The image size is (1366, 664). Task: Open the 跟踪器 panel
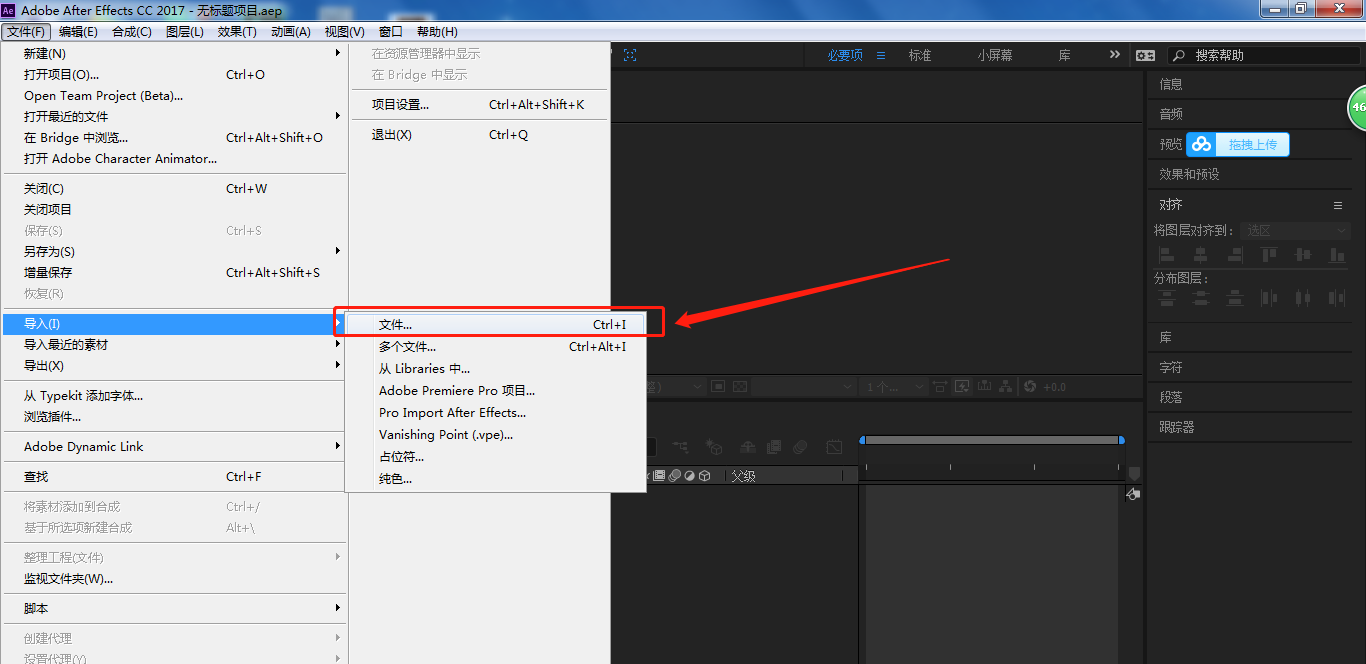pyautogui.click(x=1177, y=427)
